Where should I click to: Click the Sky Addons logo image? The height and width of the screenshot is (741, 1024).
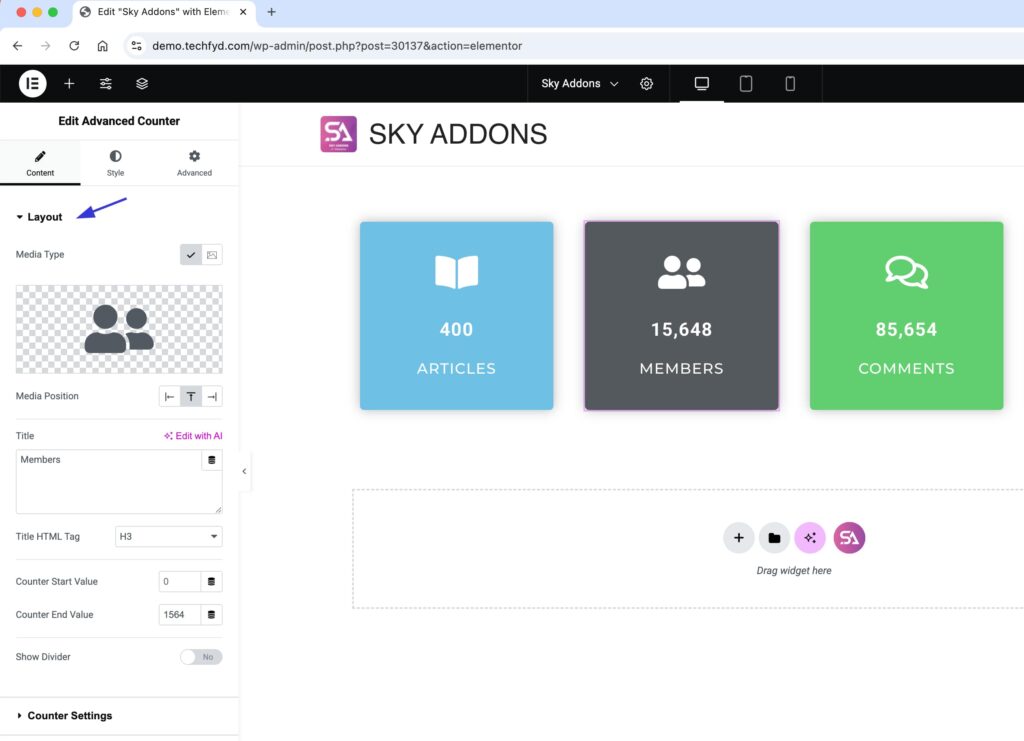[x=338, y=134]
